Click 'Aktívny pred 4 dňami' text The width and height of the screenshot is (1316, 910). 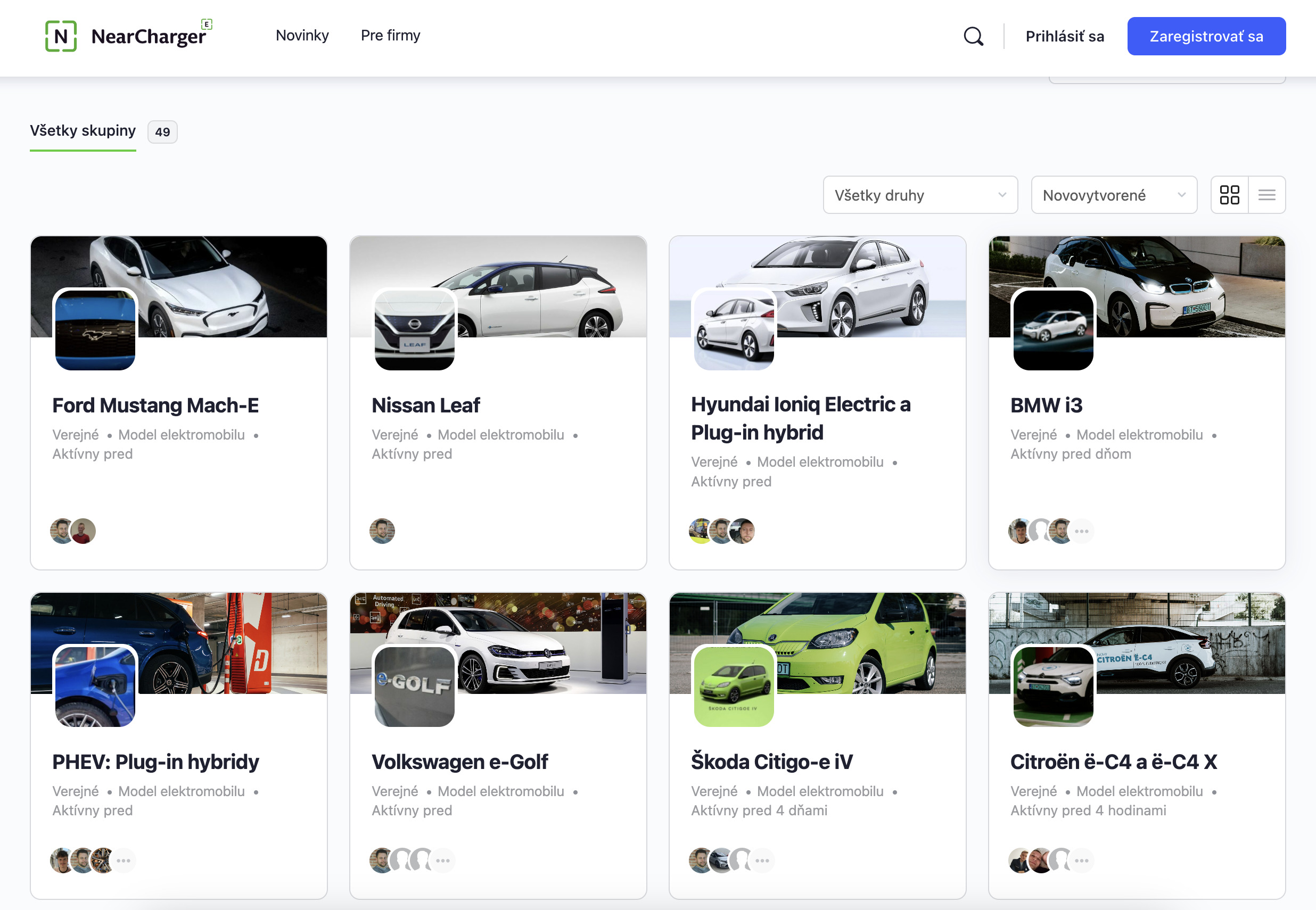759,810
